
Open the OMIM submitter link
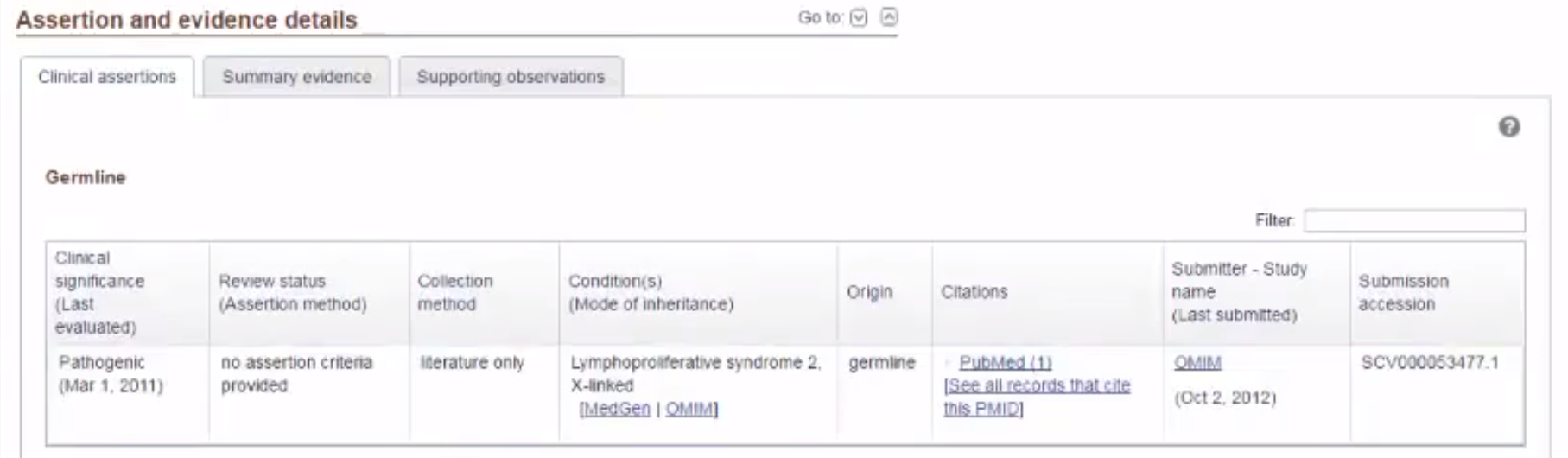click(x=1197, y=363)
